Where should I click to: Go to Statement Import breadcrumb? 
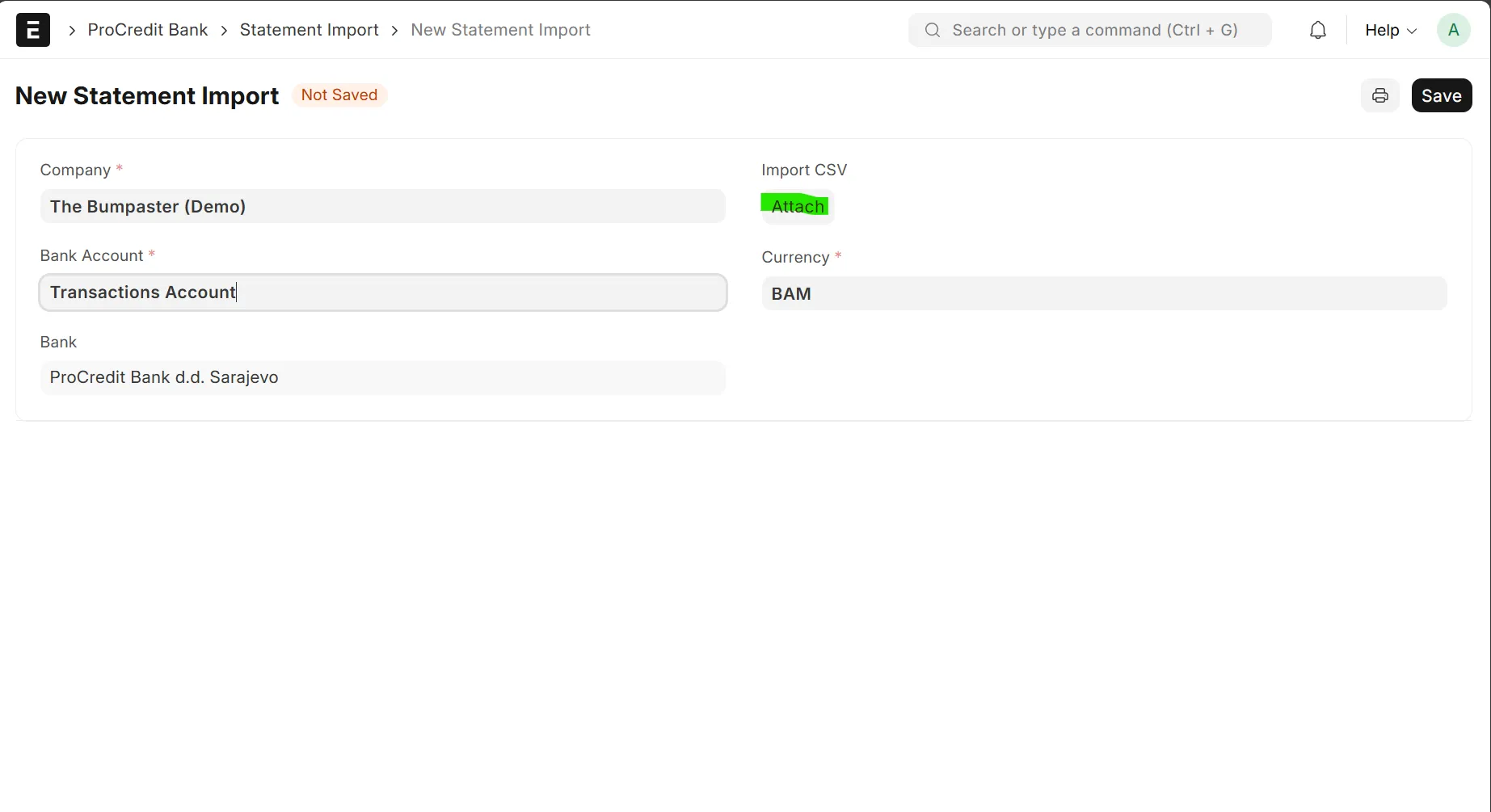pyautogui.click(x=310, y=30)
